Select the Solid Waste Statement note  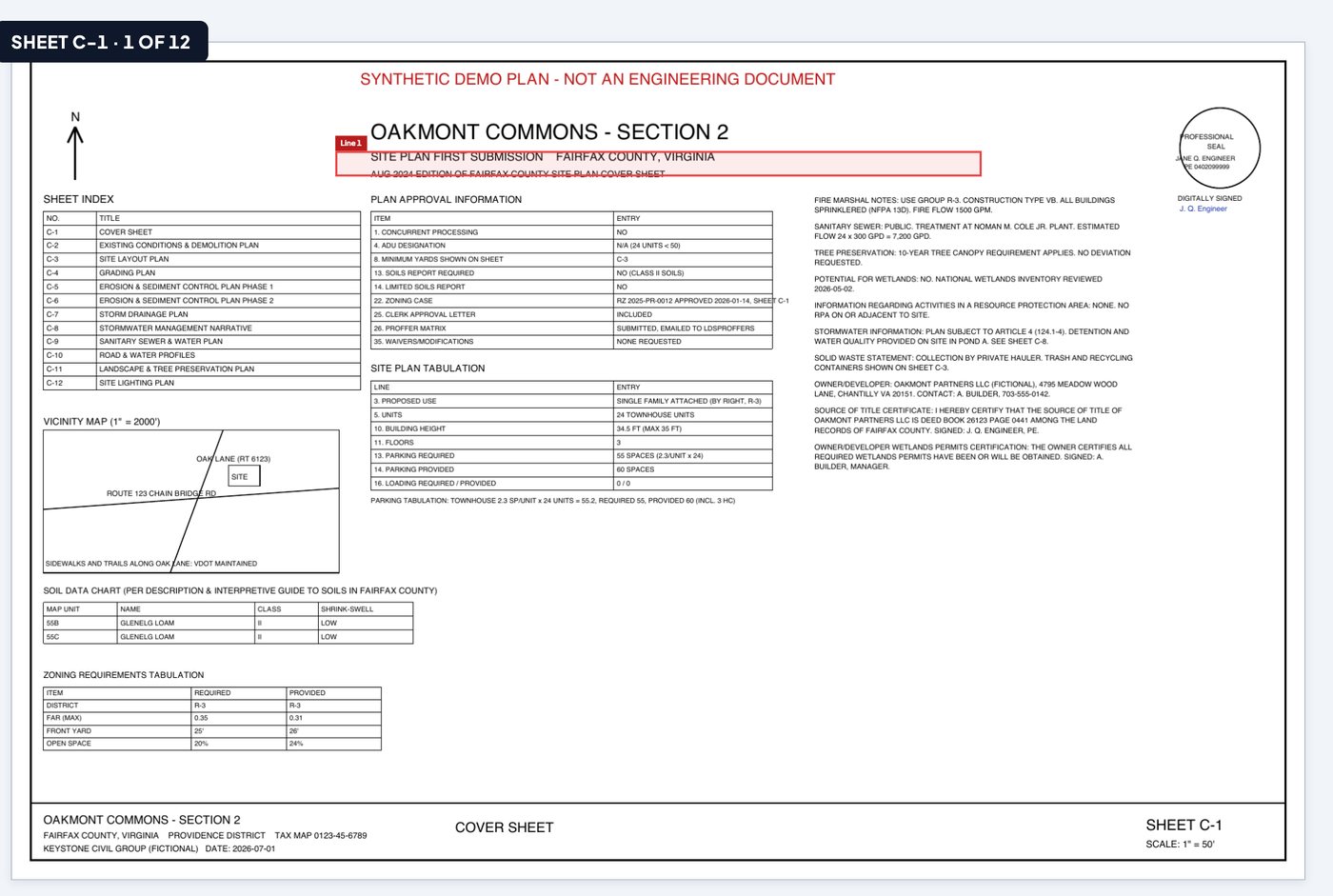click(973, 363)
